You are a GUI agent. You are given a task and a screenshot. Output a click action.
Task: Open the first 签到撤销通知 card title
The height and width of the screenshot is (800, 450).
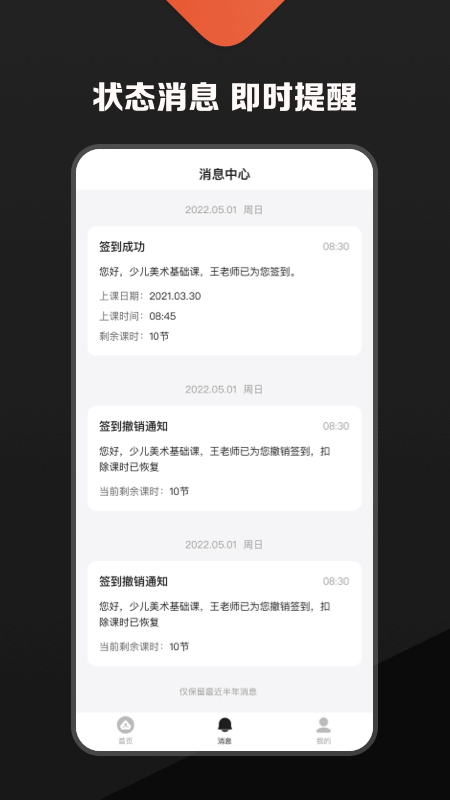click(134, 426)
